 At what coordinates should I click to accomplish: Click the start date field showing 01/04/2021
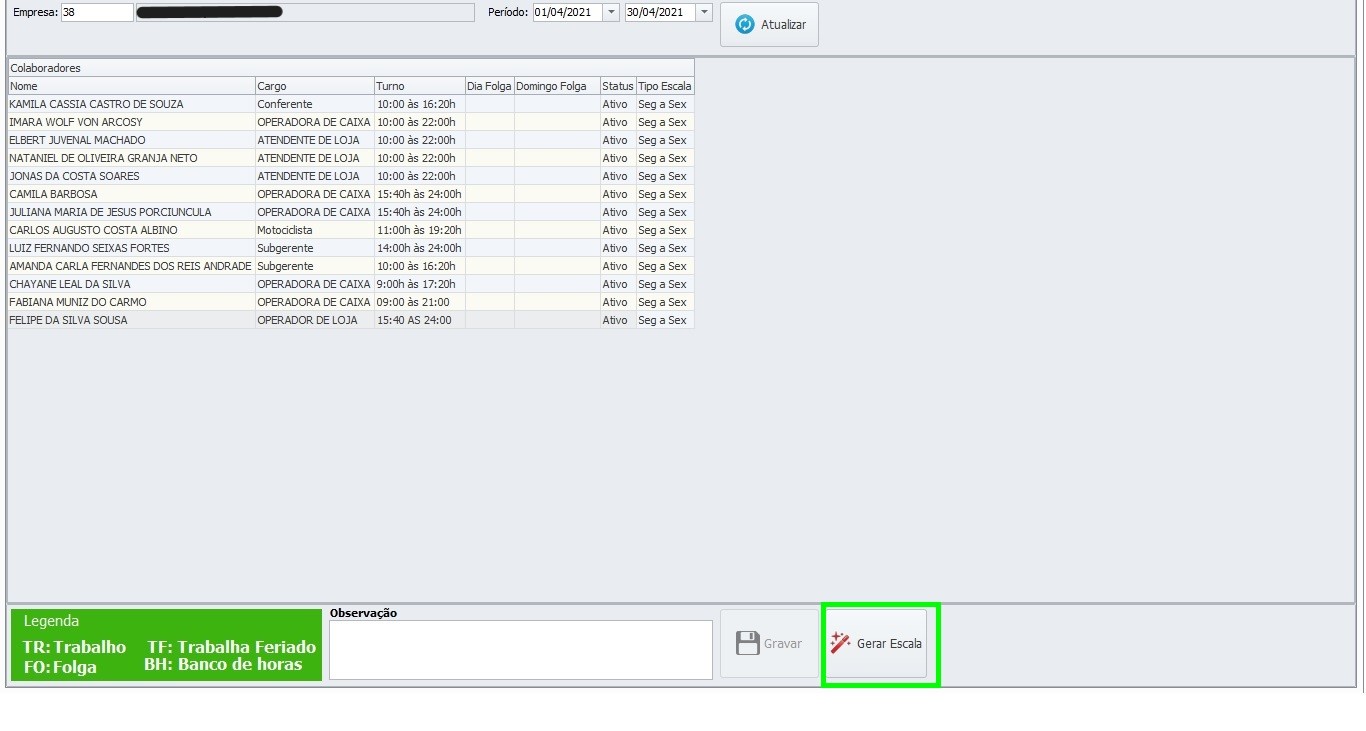pyautogui.click(x=566, y=12)
